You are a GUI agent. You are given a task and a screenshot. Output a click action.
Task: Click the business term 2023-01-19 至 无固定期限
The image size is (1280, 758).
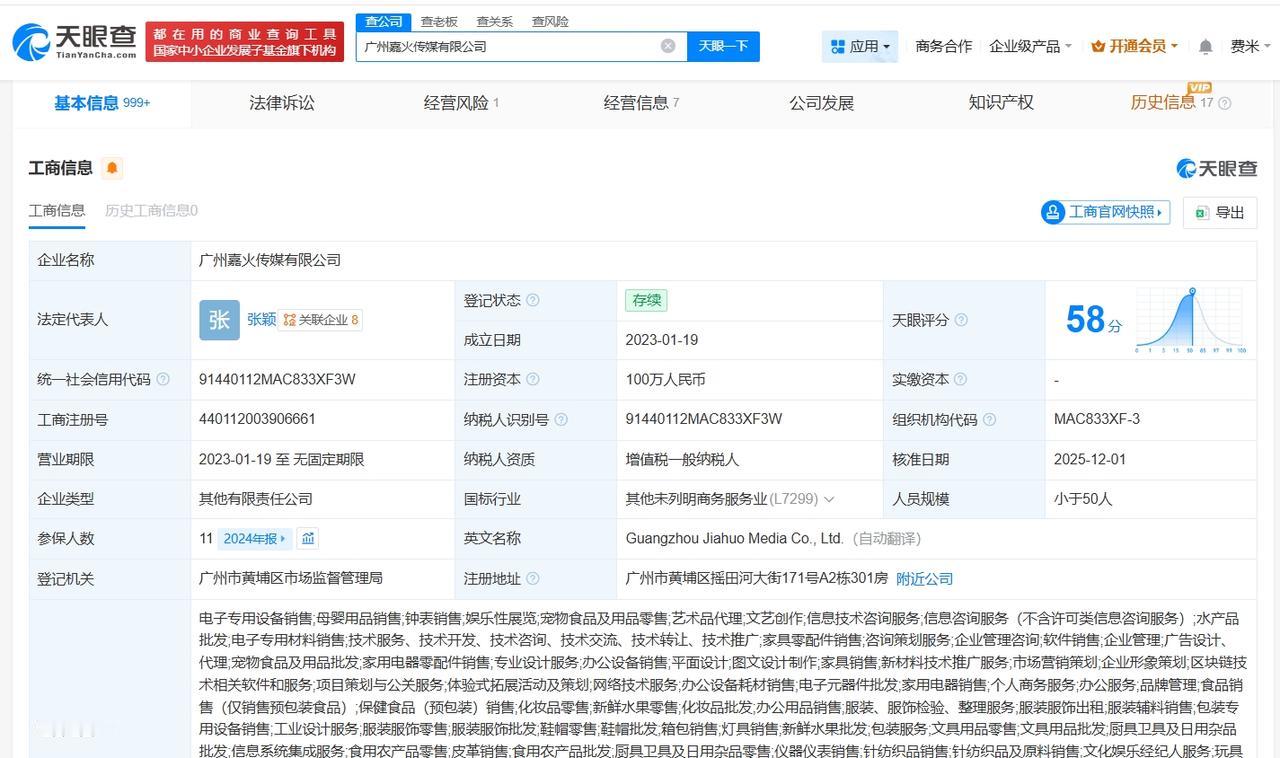282,459
